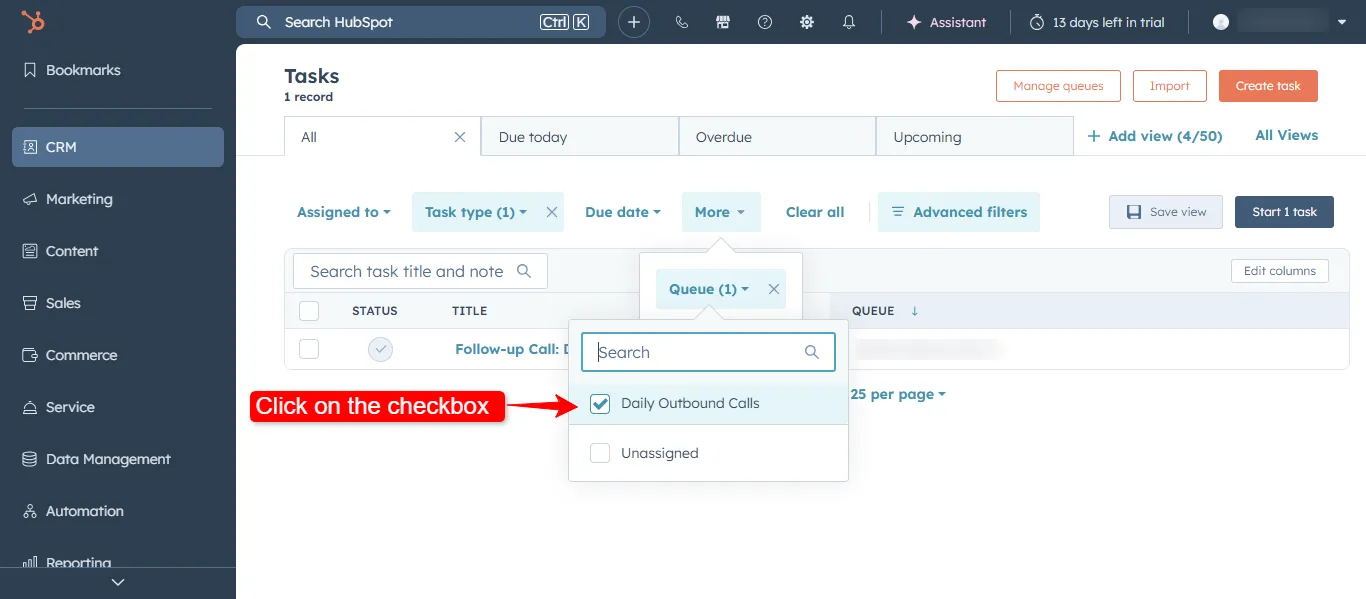The image size is (1366, 599).
Task: Check the Unassigned checkbox
Action: click(x=600, y=453)
